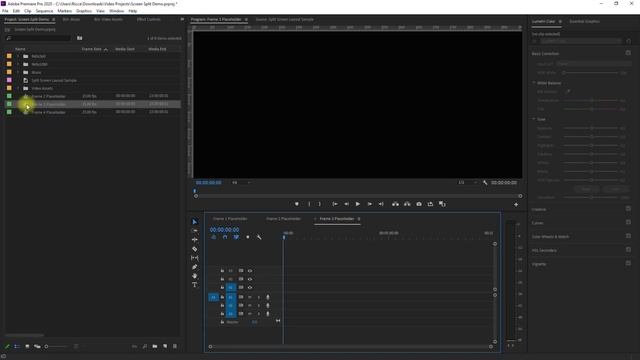
Task: Select the Track Select Forward tool
Action: pyautogui.click(x=195, y=231)
